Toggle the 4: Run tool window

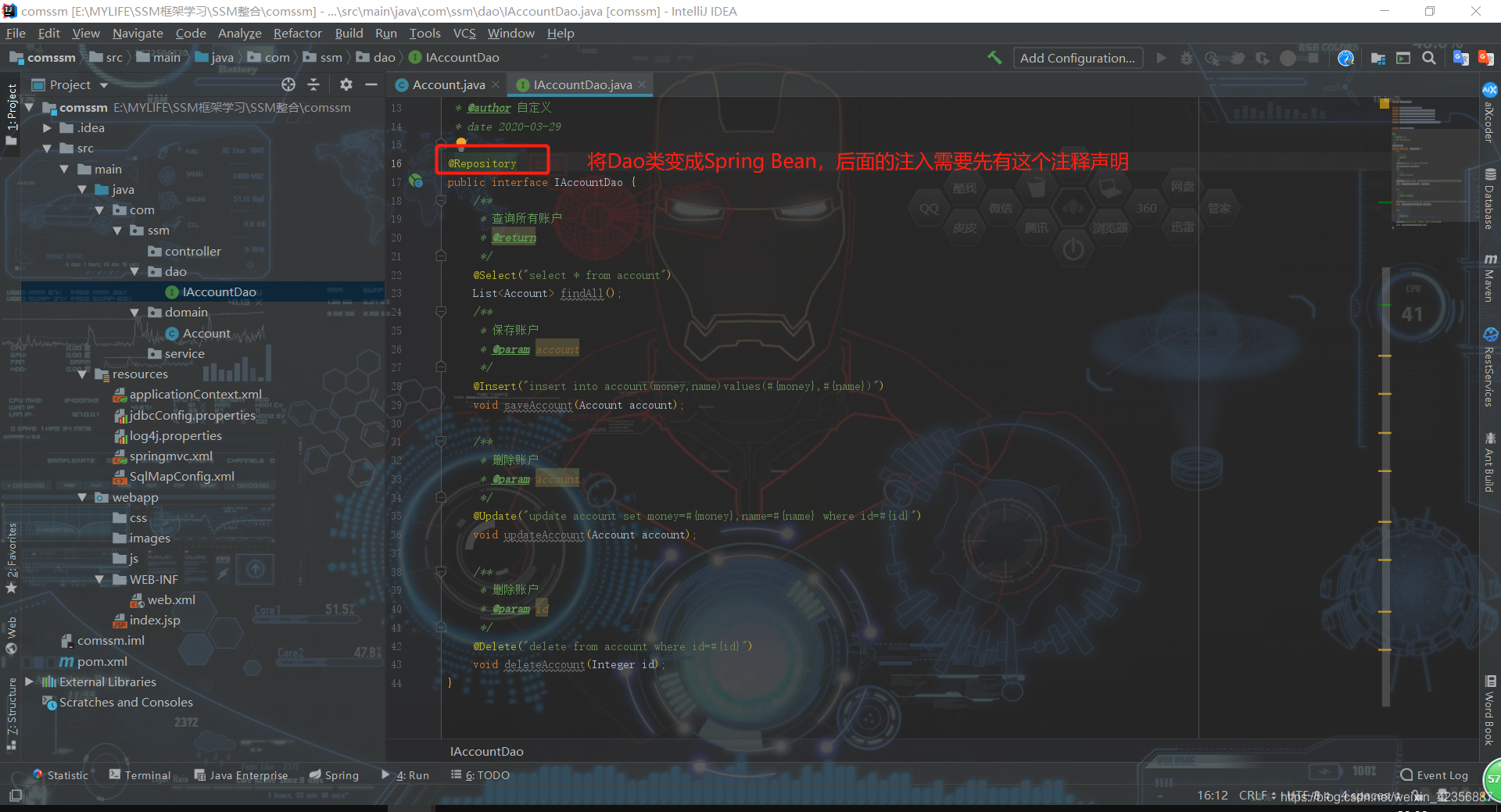406,775
